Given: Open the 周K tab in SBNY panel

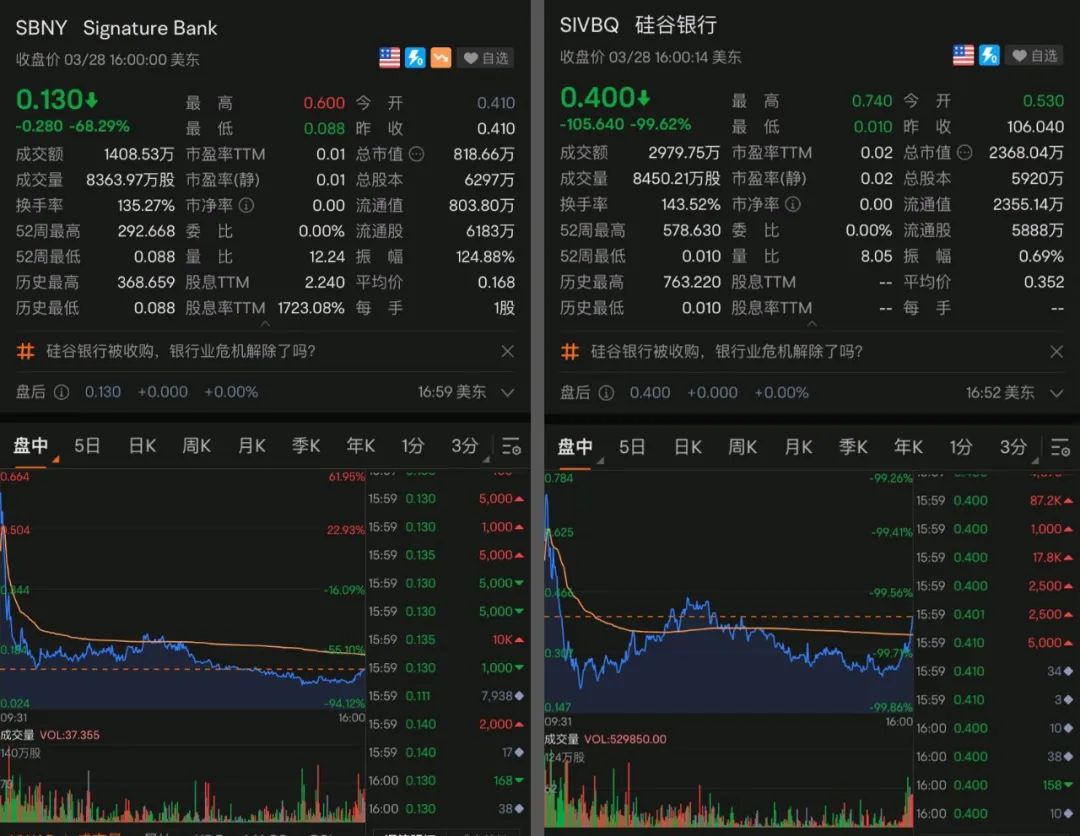Looking at the screenshot, I should 196,446.
